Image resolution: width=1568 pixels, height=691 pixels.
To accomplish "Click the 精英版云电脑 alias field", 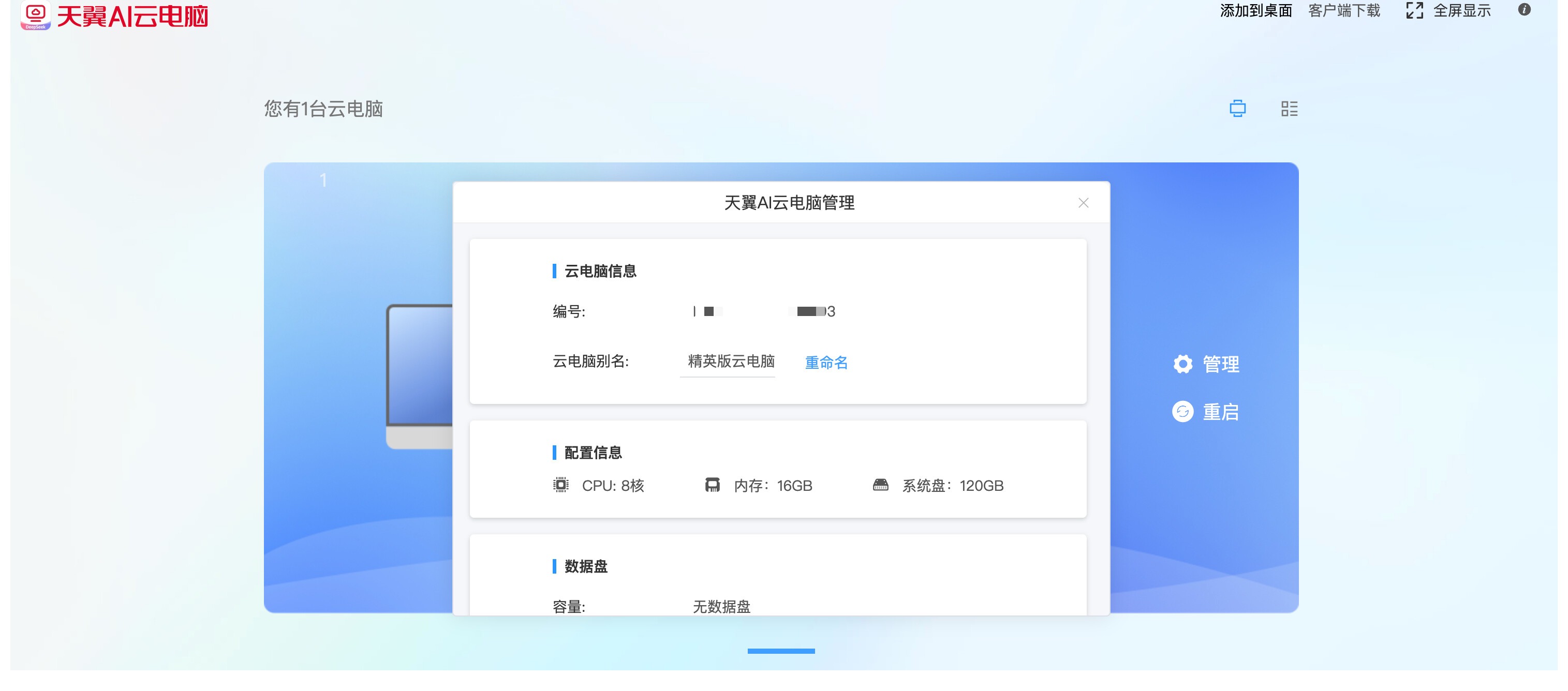I will [728, 362].
